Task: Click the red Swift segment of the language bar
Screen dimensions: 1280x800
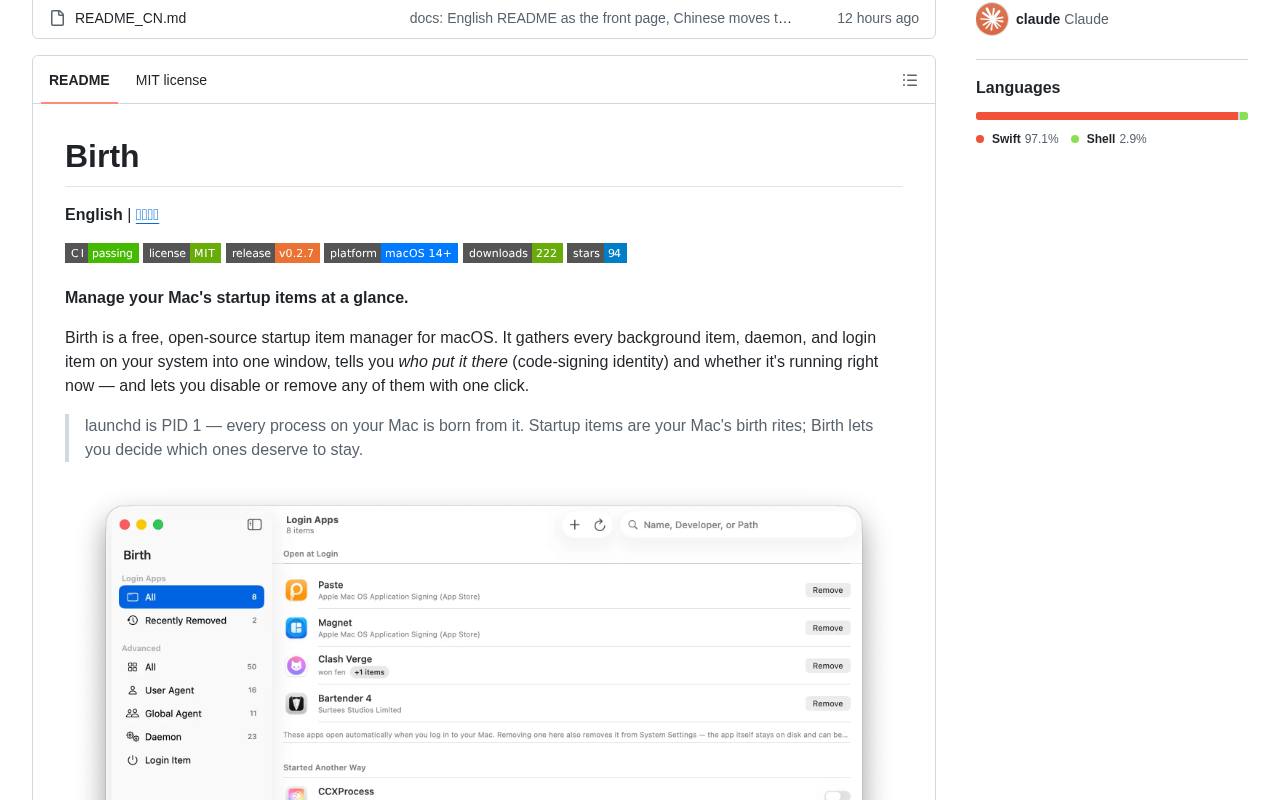Action: [x=1107, y=116]
